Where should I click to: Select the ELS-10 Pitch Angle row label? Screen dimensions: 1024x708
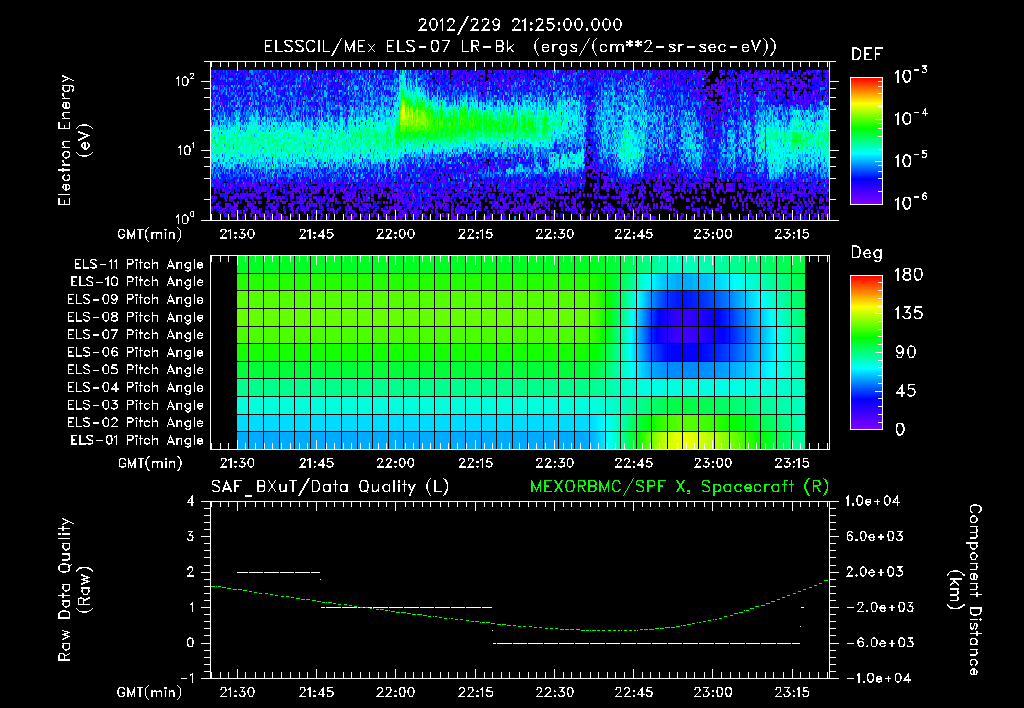[x=137, y=282]
